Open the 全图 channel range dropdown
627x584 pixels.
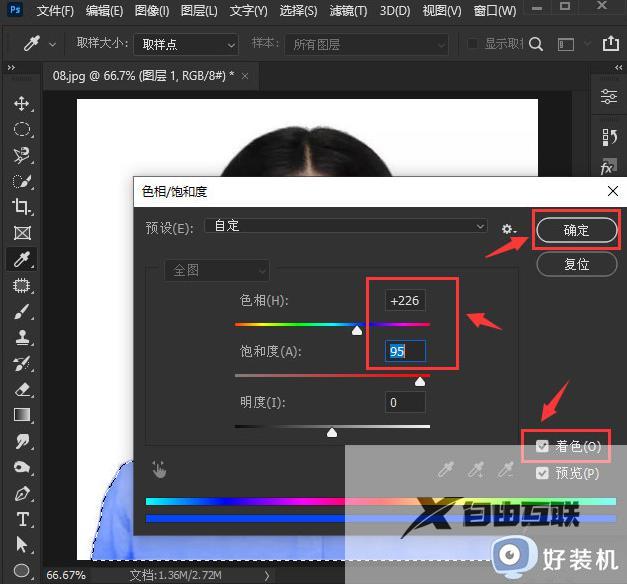click(217, 270)
